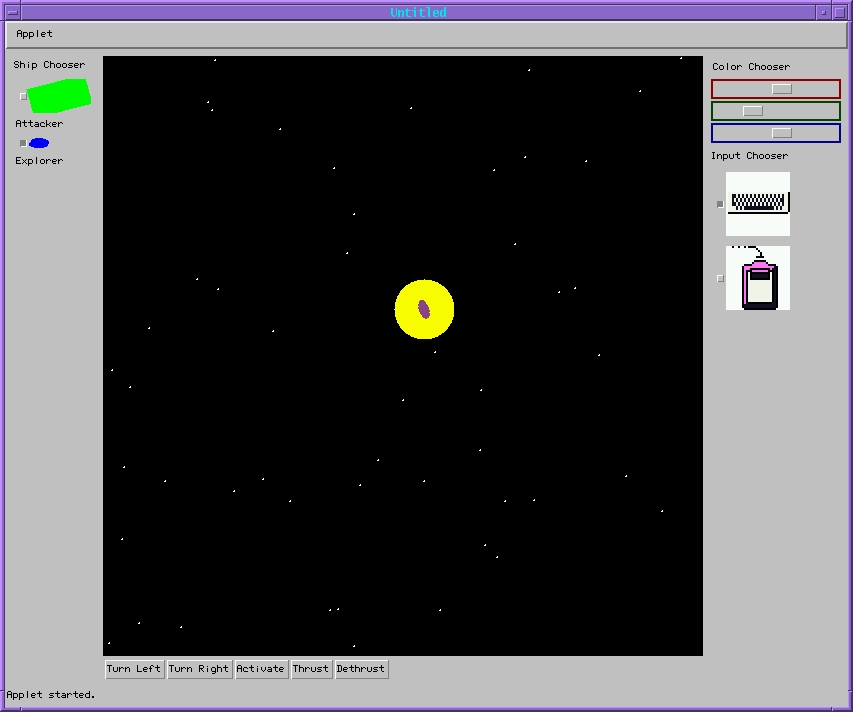This screenshot has width=853, height=712.
Task: Click the red color slider thumb
Action: coord(782,89)
